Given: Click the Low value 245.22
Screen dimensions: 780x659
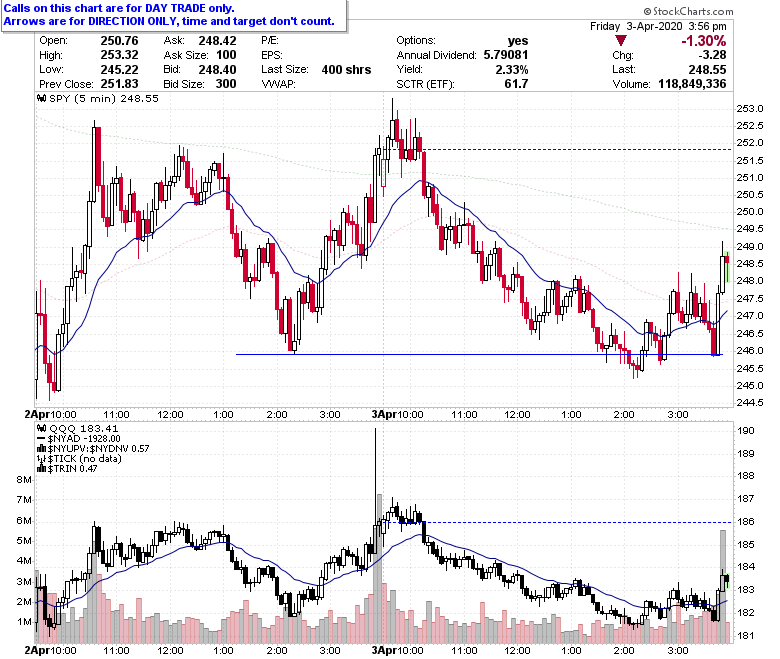Looking at the screenshot, I should [x=119, y=70].
